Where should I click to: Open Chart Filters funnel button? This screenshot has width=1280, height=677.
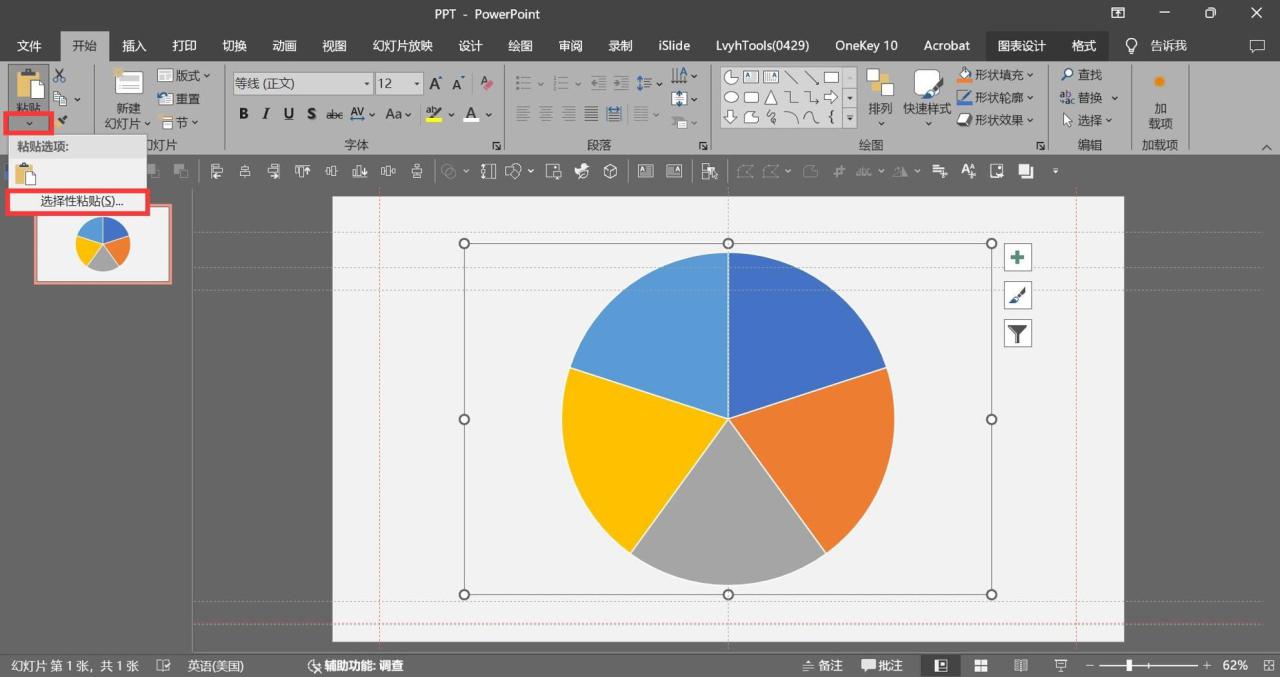(x=1017, y=334)
